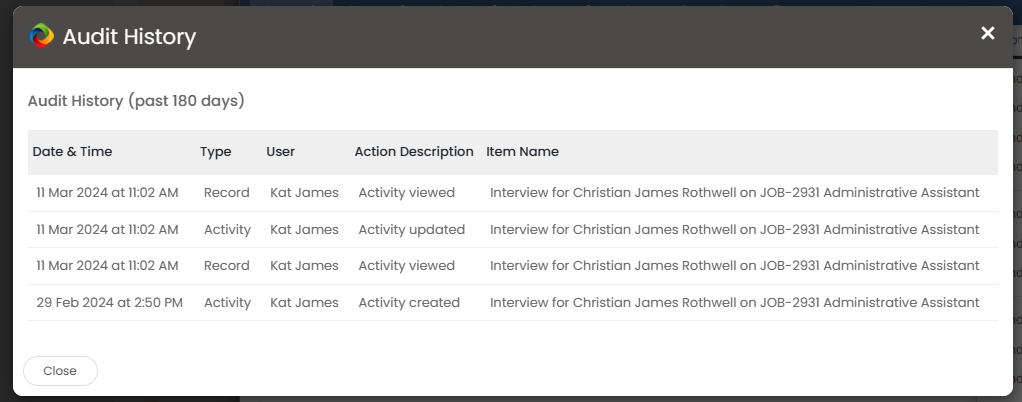Click item name in the Activity created row
The image size is (1022, 402).
735,302
